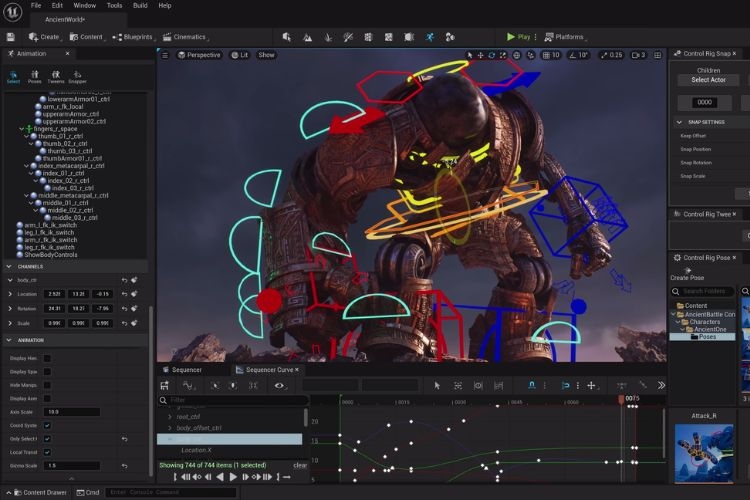Click the Unreal Engine logo icon
Image resolution: width=750 pixels, height=500 pixels.
pyautogui.click(x=13, y=11)
